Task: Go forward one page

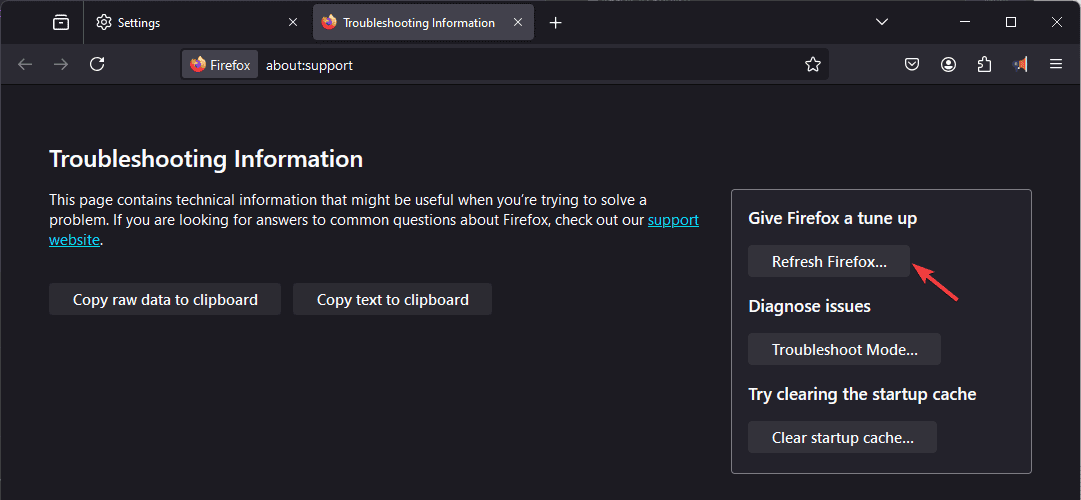Action: pos(61,64)
